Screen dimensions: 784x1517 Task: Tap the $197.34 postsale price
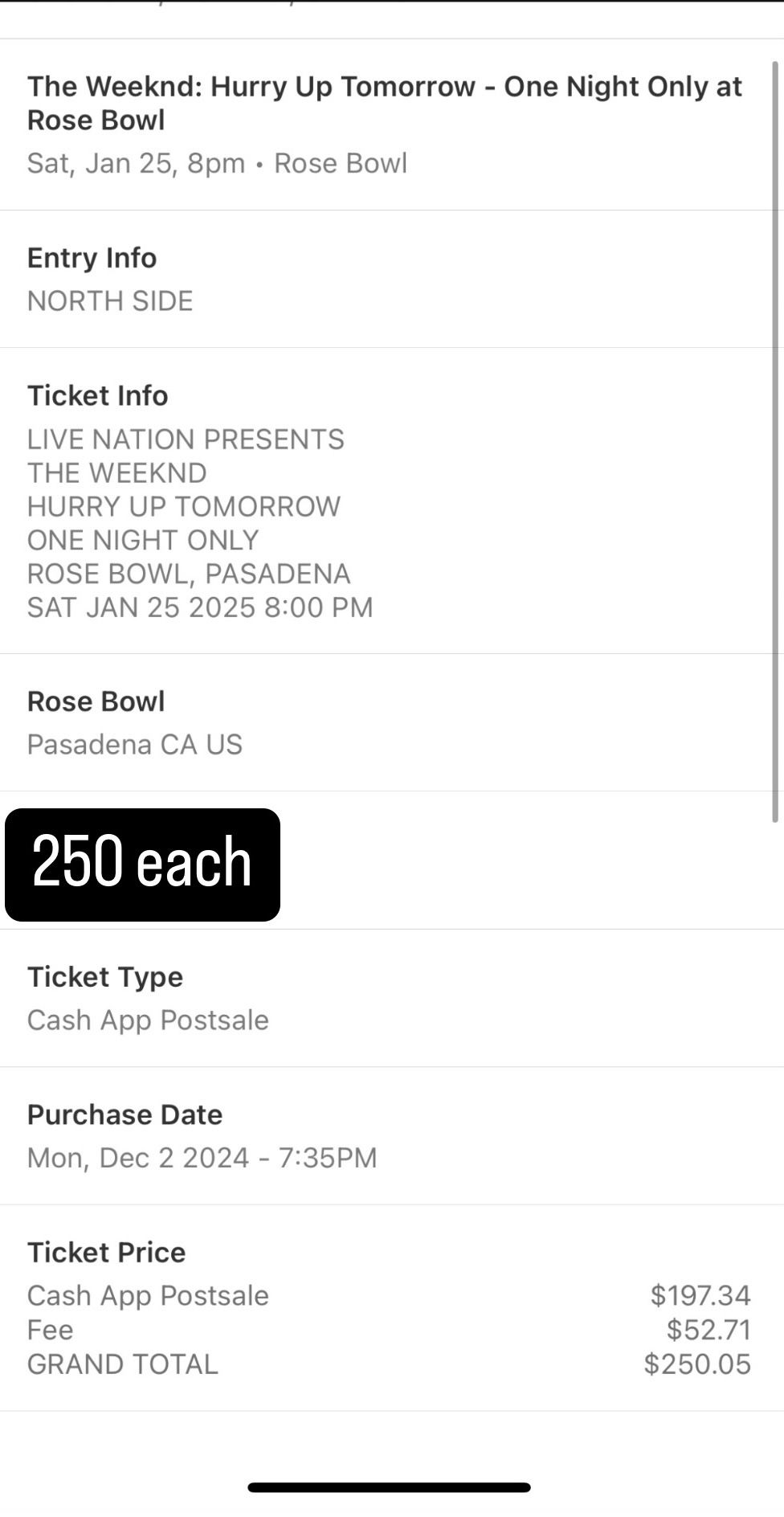(x=700, y=1295)
